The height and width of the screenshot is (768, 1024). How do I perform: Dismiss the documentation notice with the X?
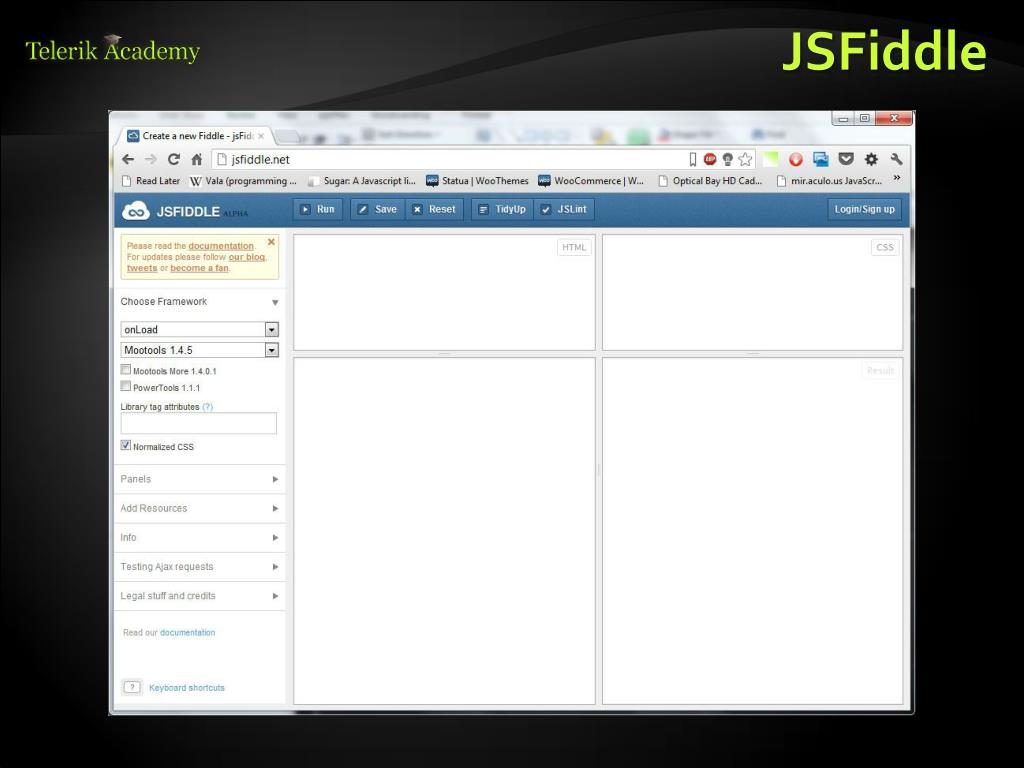(271, 242)
